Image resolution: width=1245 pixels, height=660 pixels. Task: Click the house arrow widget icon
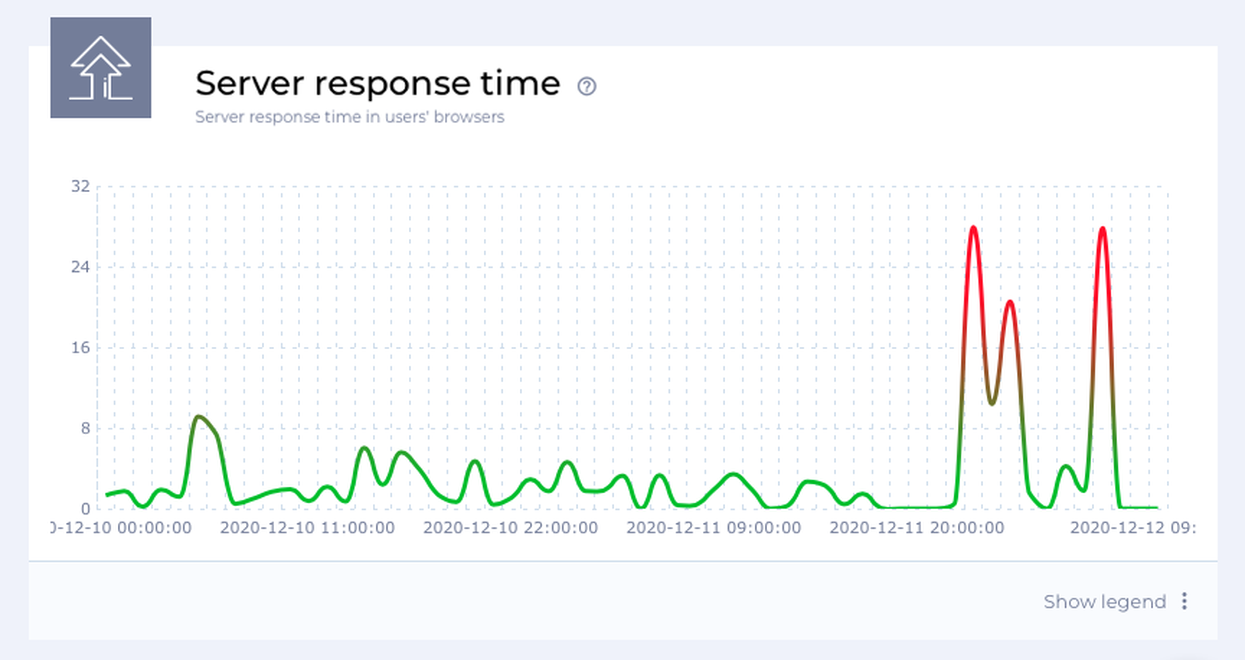[100, 68]
